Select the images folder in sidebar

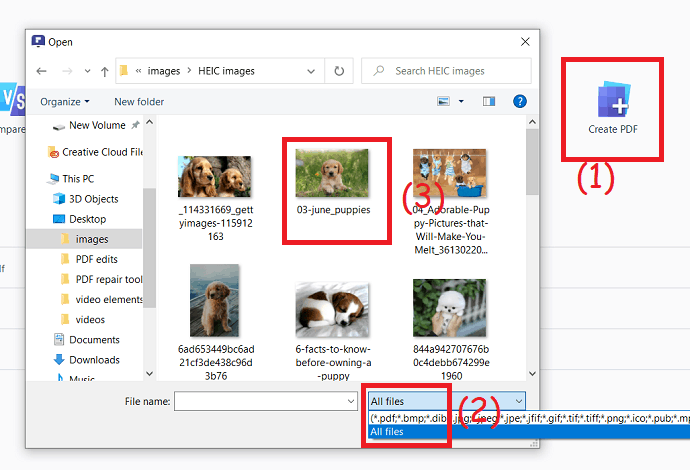tap(84, 239)
